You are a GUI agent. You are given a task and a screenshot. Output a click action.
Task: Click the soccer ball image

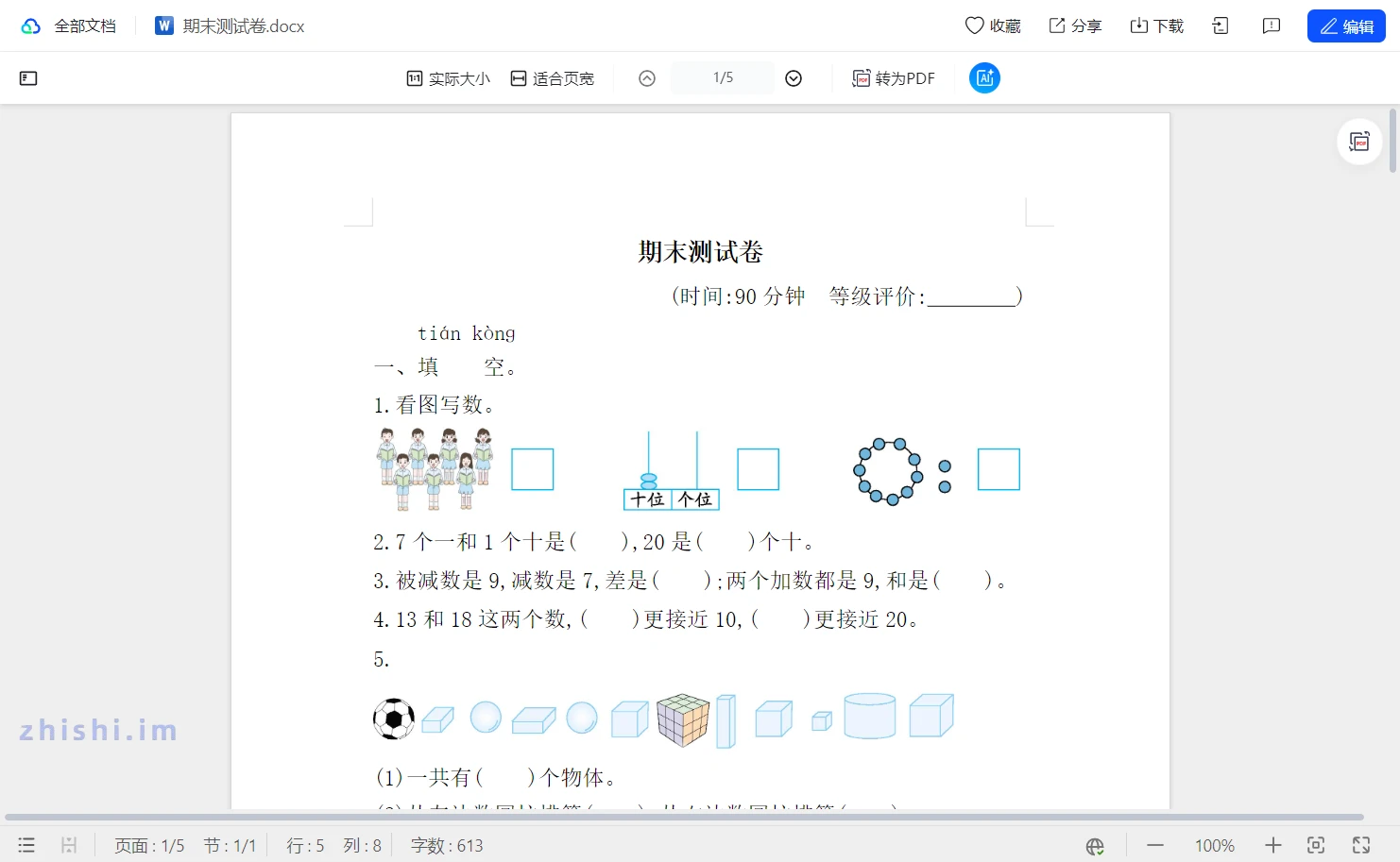tap(394, 718)
